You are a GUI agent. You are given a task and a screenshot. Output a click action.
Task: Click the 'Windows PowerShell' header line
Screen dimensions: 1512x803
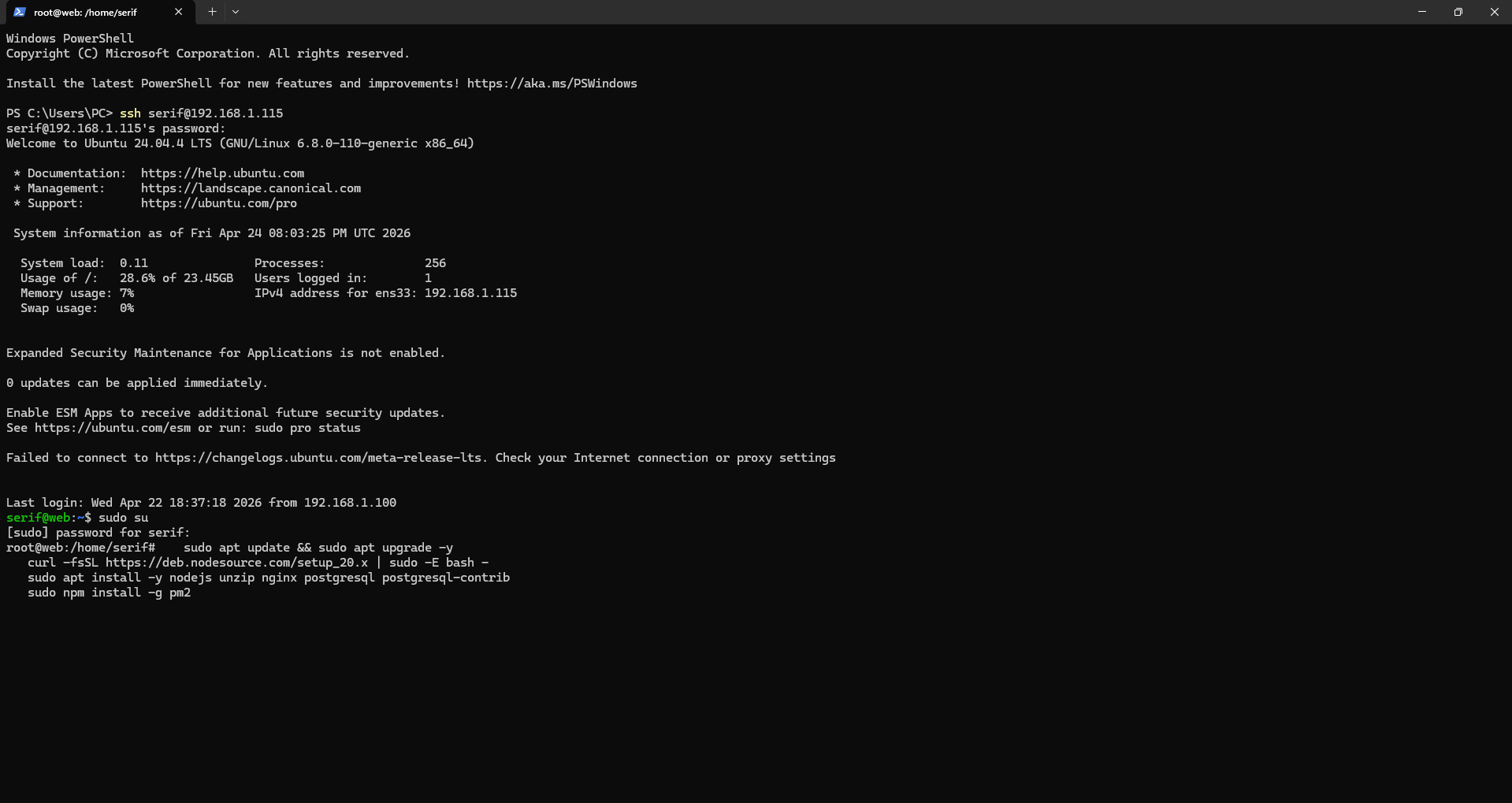[x=70, y=39]
